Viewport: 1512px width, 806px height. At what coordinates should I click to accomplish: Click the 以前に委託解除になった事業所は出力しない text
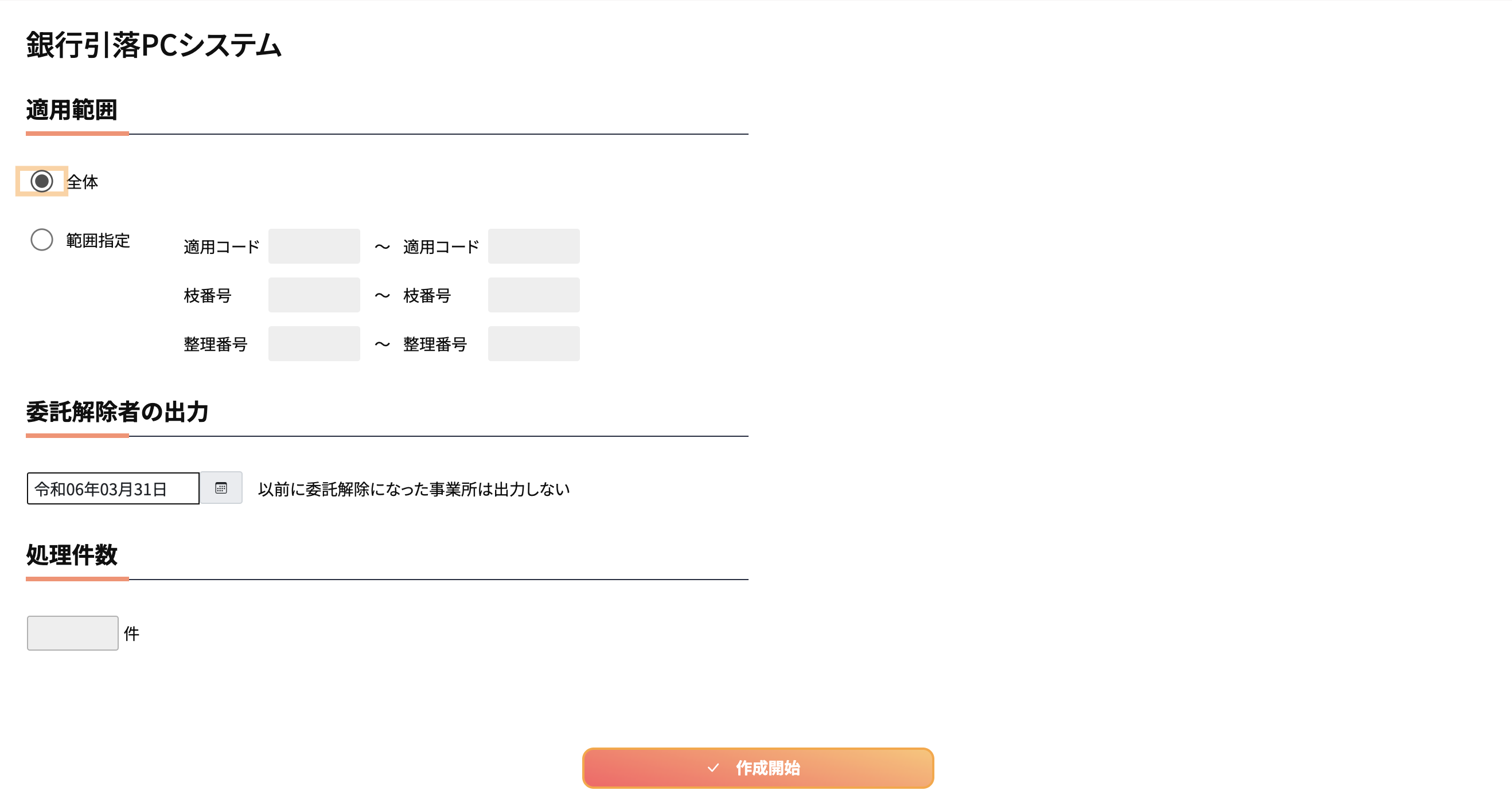pyautogui.click(x=414, y=489)
